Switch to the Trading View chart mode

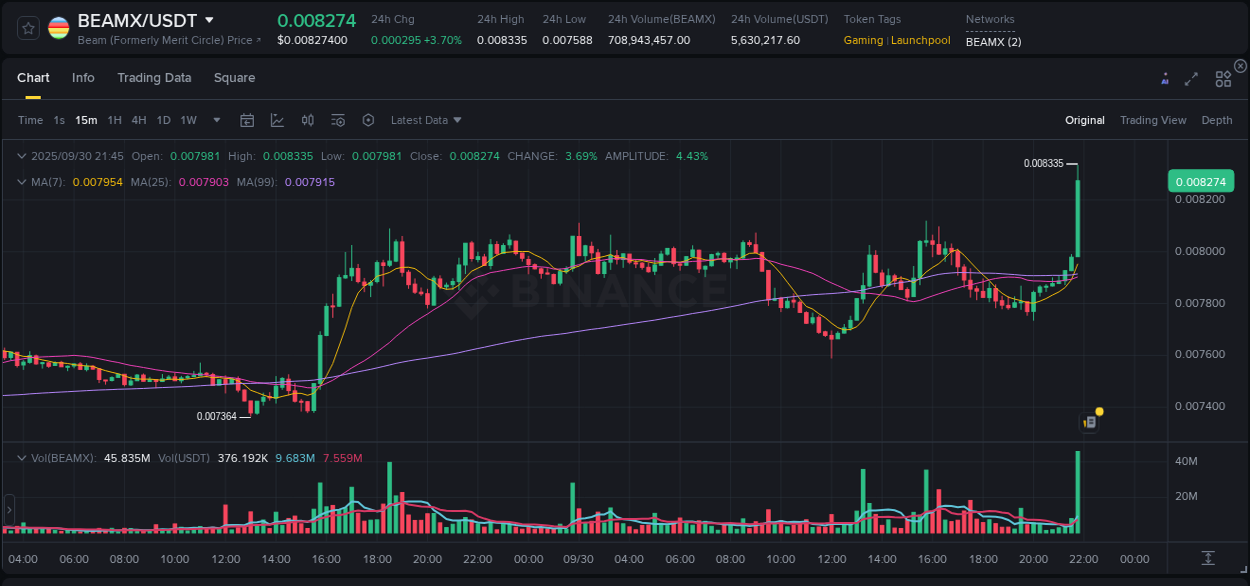[x=1153, y=119]
